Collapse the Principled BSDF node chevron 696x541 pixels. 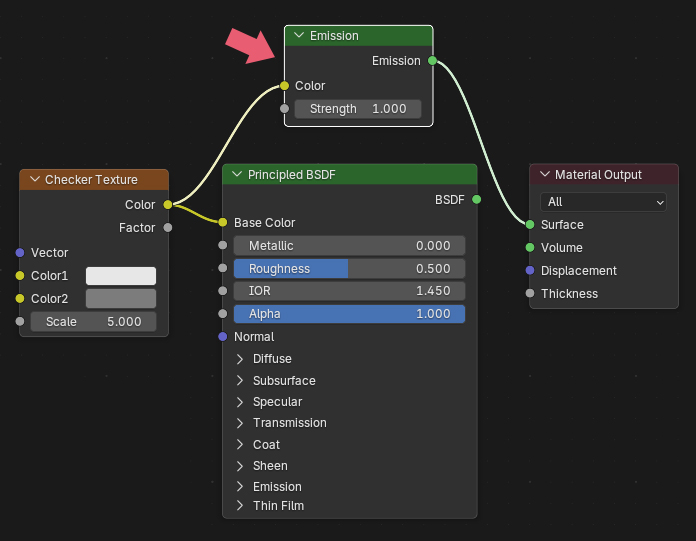(x=237, y=174)
